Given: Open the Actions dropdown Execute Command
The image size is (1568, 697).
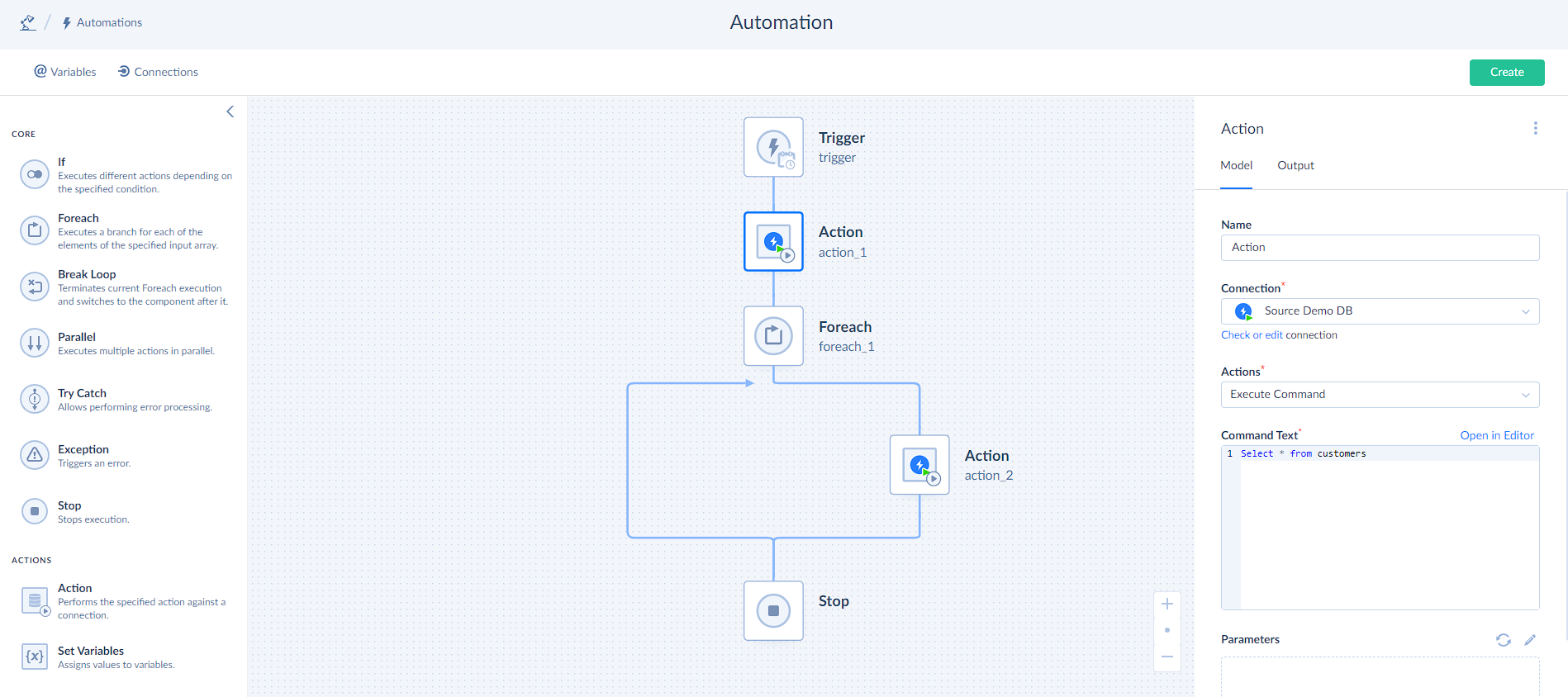Looking at the screenshot, I should [1380, 395].
